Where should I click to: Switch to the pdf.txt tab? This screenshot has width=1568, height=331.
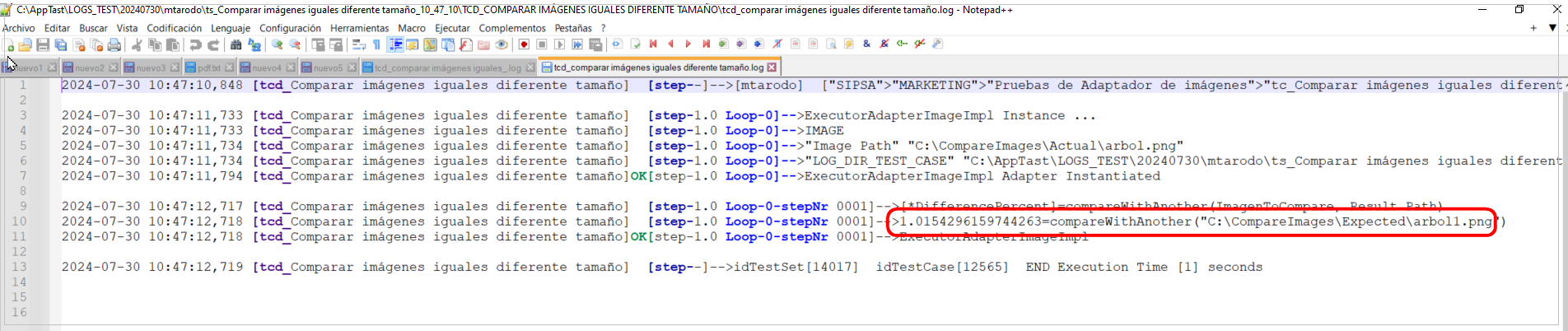(x=208, y=68)
